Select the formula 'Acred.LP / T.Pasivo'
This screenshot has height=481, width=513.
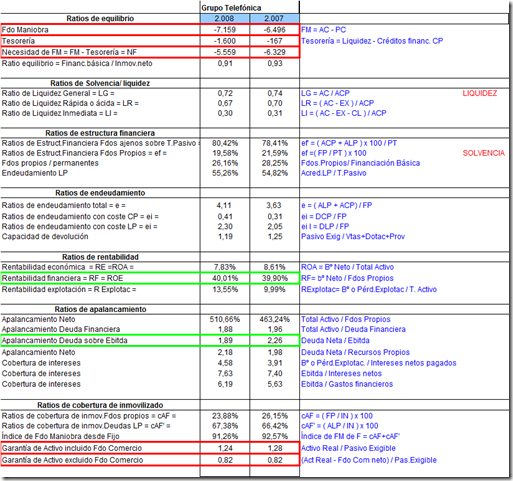click(x=334, y=173)
